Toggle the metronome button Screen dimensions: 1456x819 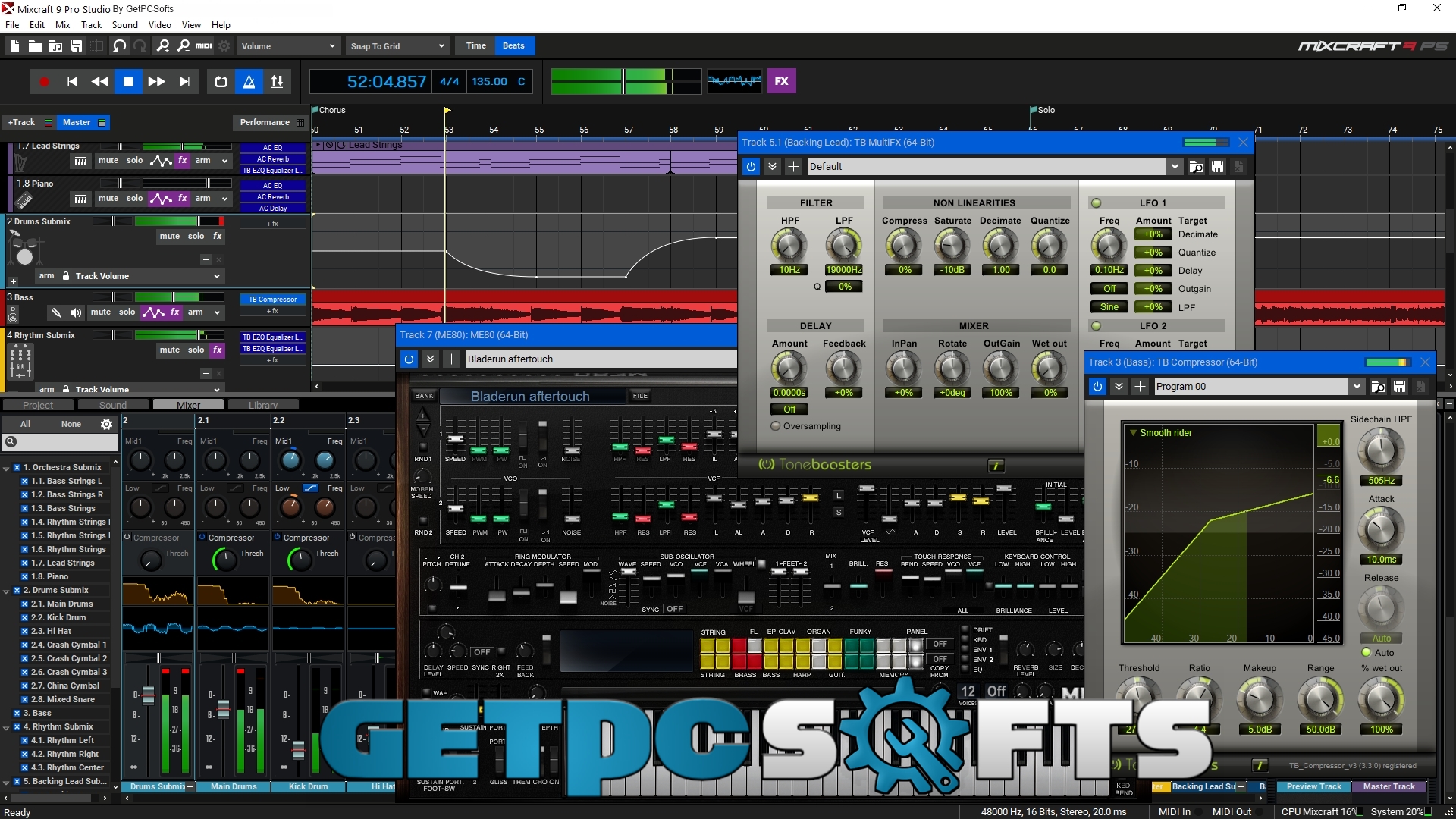pos(249,82)
